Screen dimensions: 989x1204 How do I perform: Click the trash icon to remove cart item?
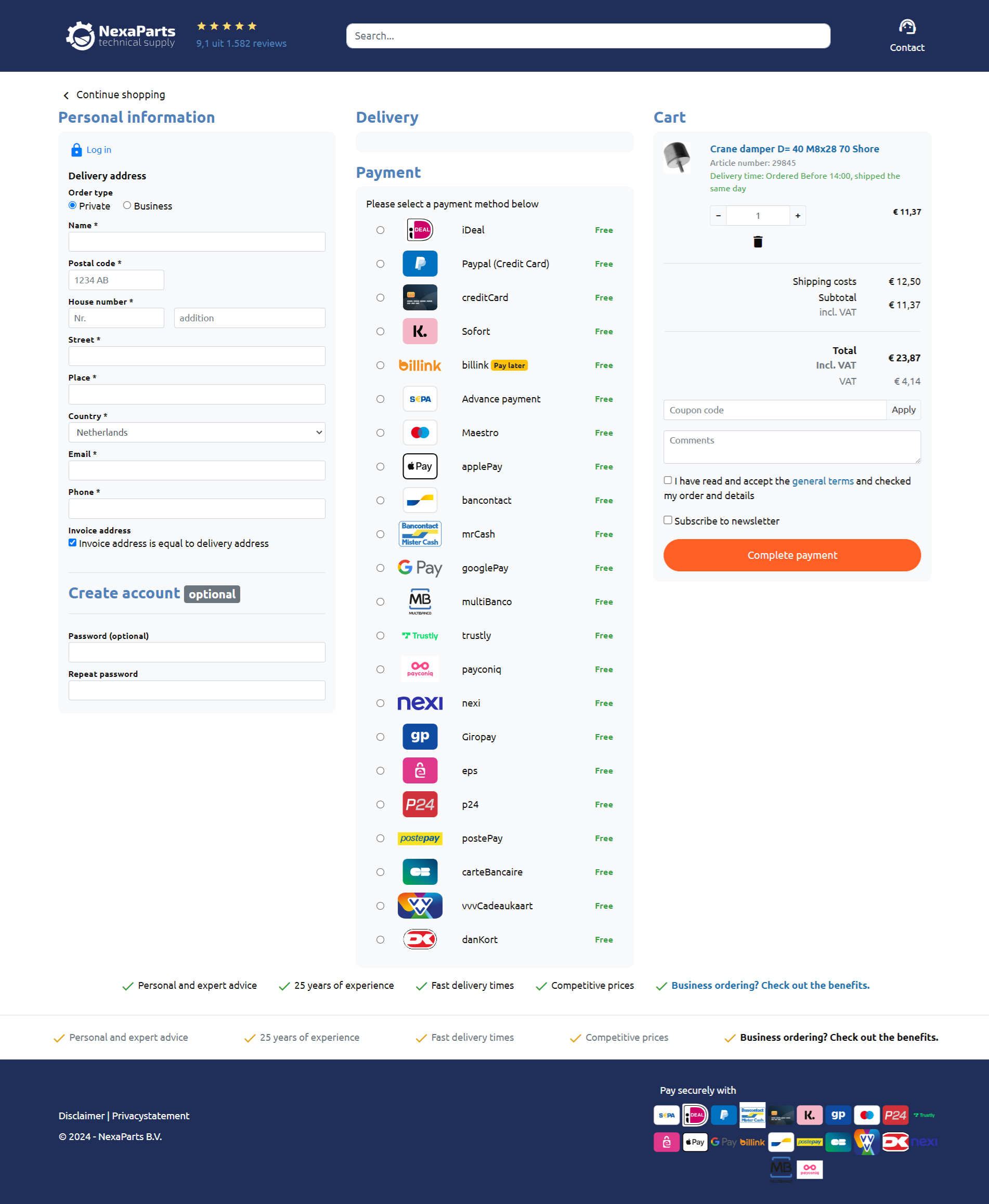pyautogui.click(x=757, y=242)
